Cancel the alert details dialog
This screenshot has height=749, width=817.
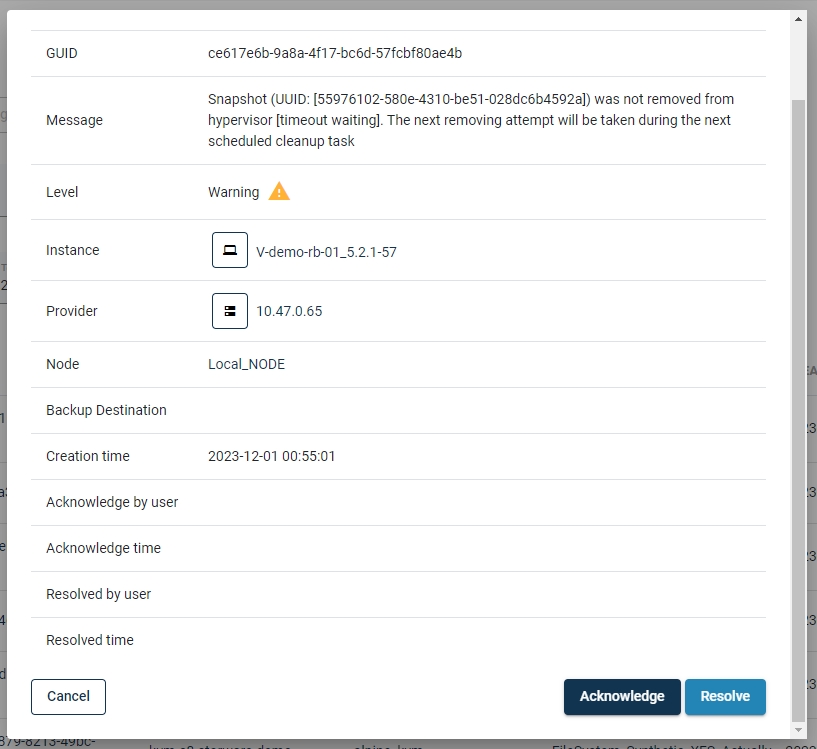coord(68,696)
